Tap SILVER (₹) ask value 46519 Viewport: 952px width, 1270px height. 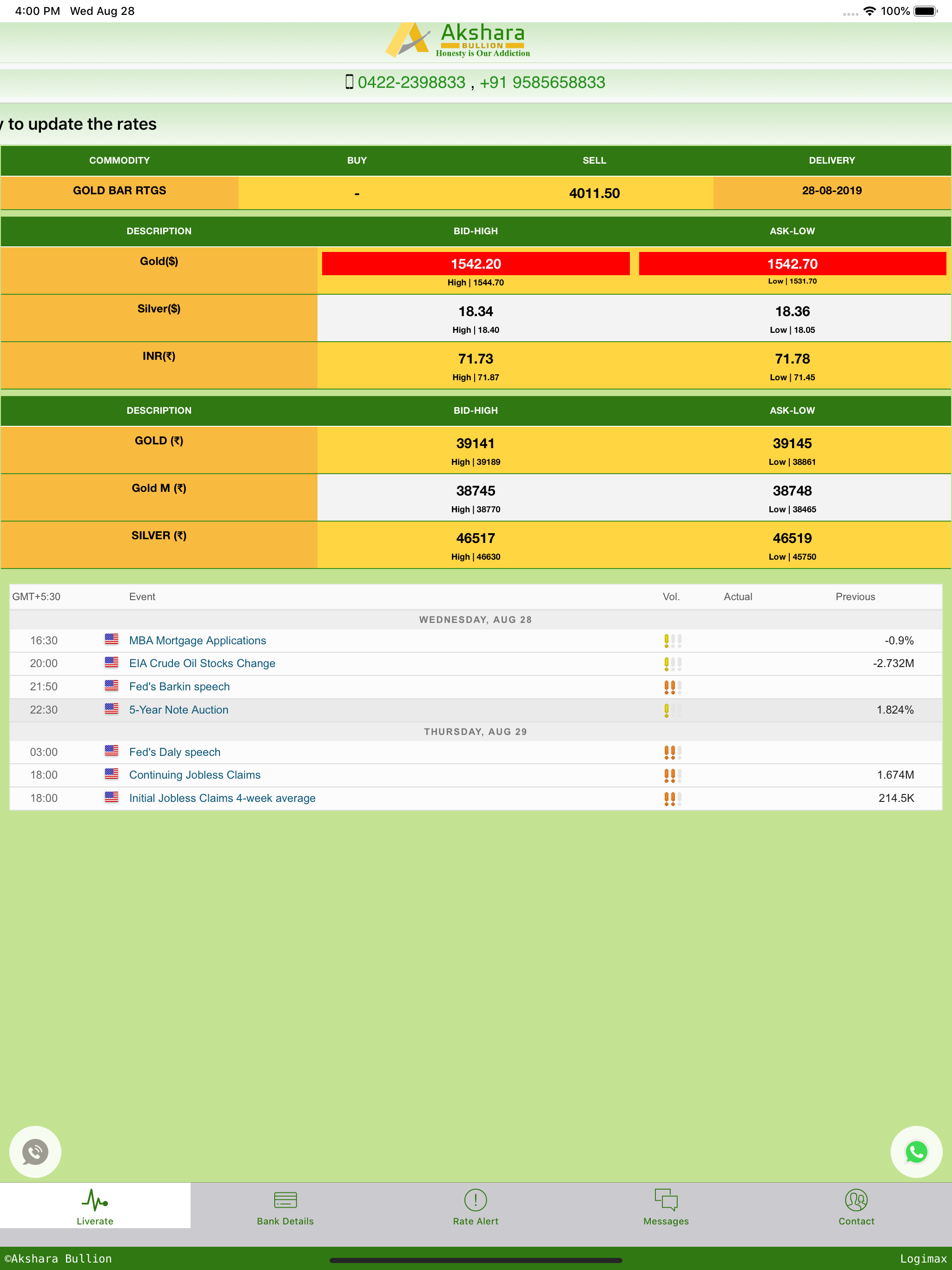[793, 539]
